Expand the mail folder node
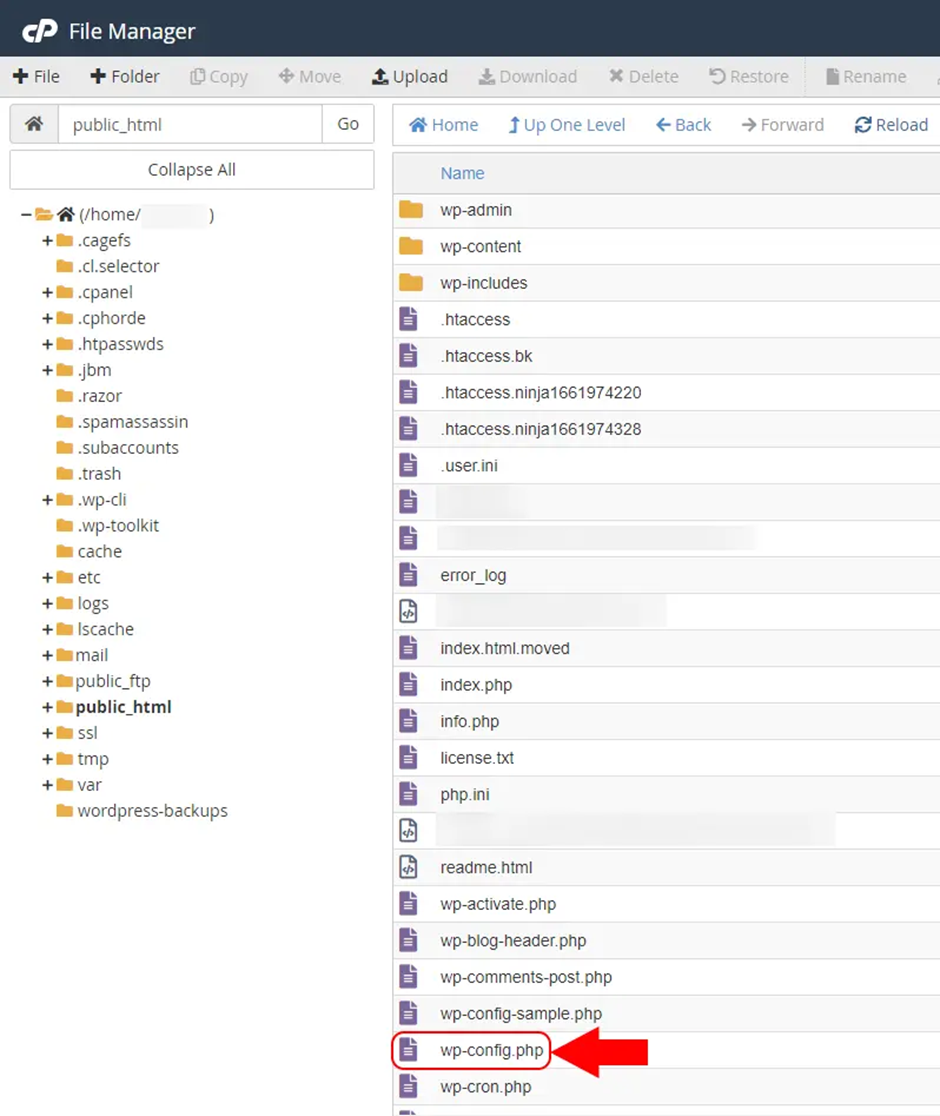Viewport: 940px width, 1116px height. pos(48,655)
